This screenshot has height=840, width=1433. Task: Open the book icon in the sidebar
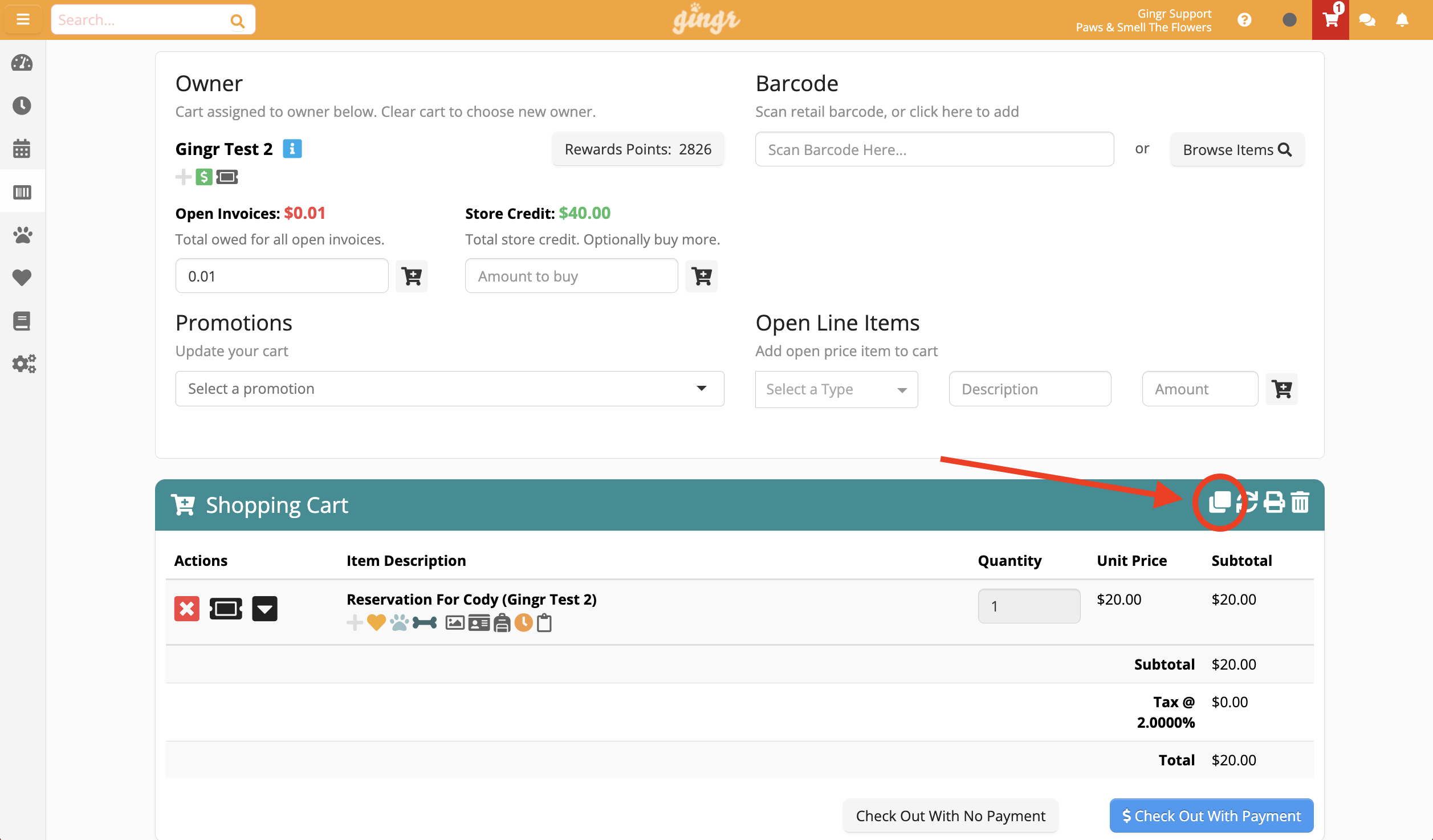pyautogui.click(x=22, y=321)
